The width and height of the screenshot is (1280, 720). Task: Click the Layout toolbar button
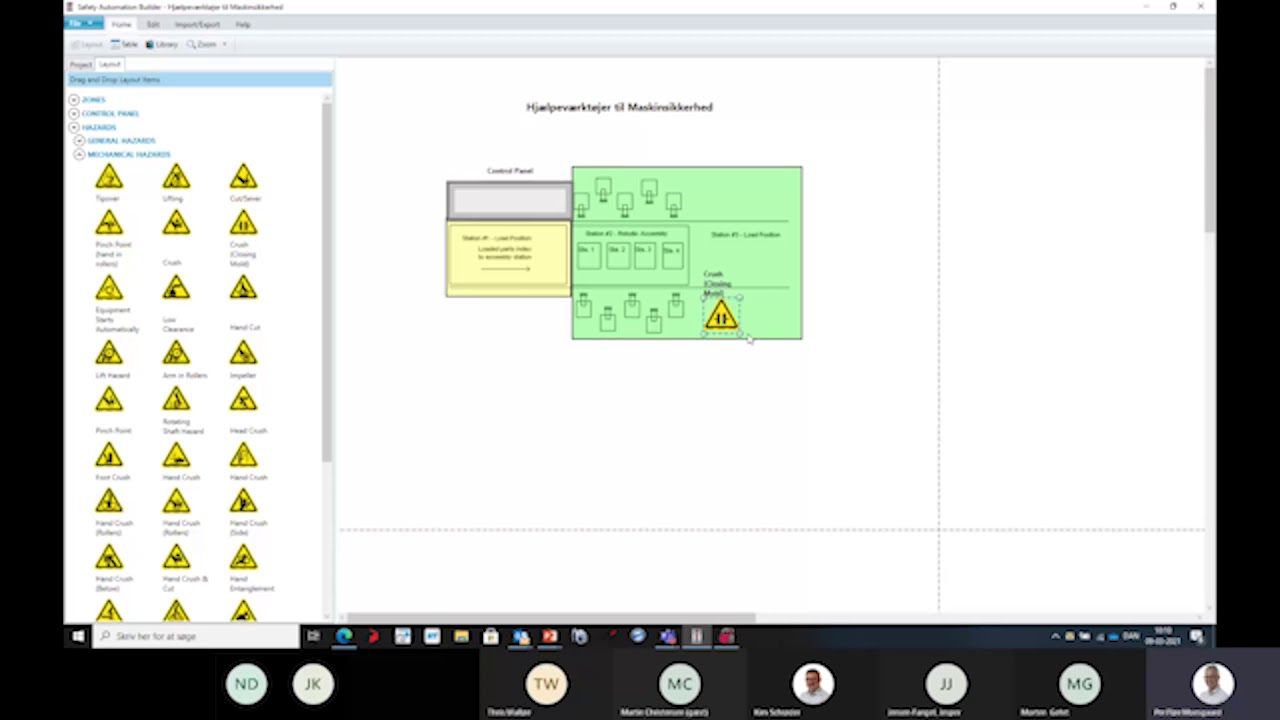(x=87, y=44)
